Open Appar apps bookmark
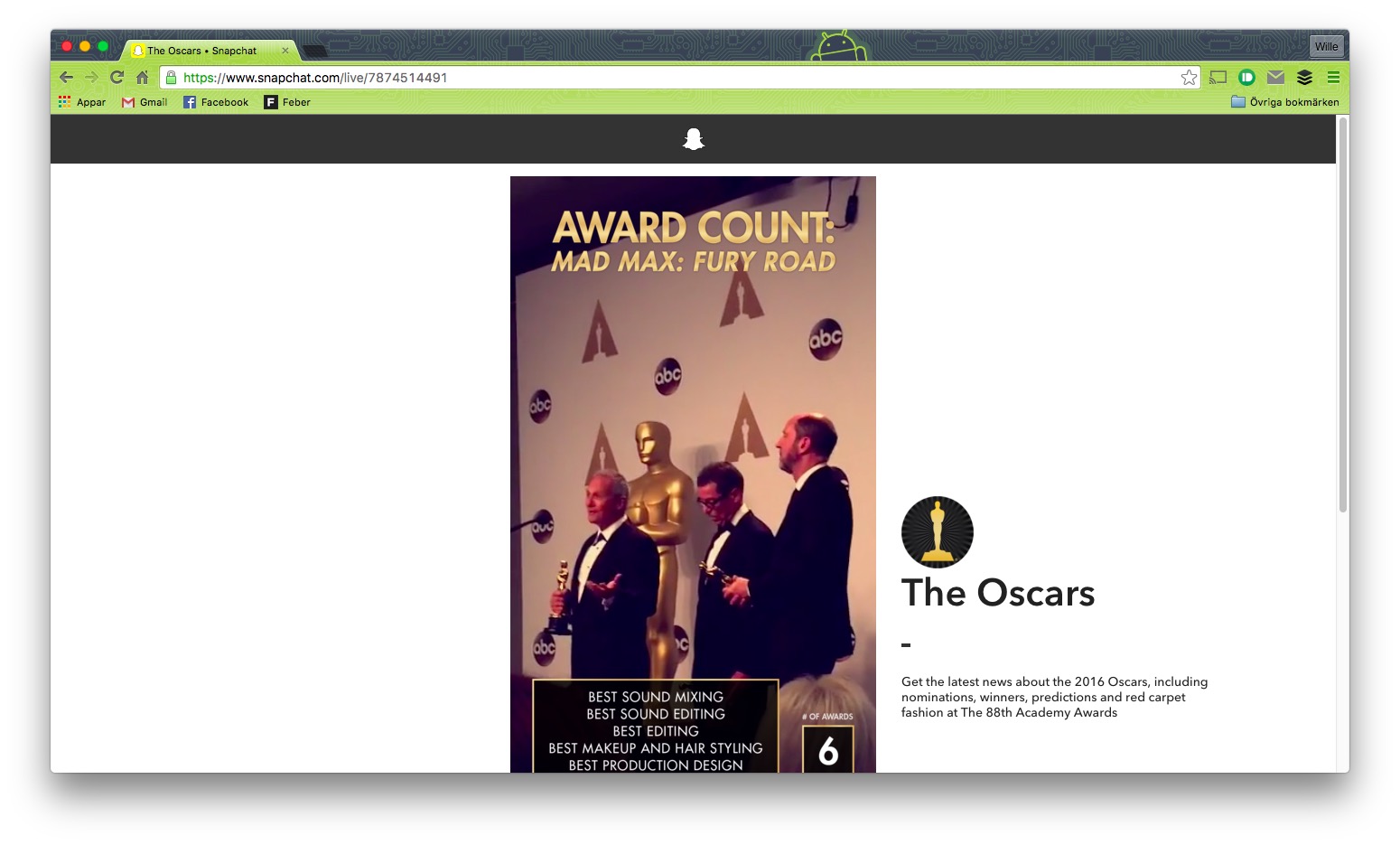Screen dimensions: 1400x845 click(82, 102)
